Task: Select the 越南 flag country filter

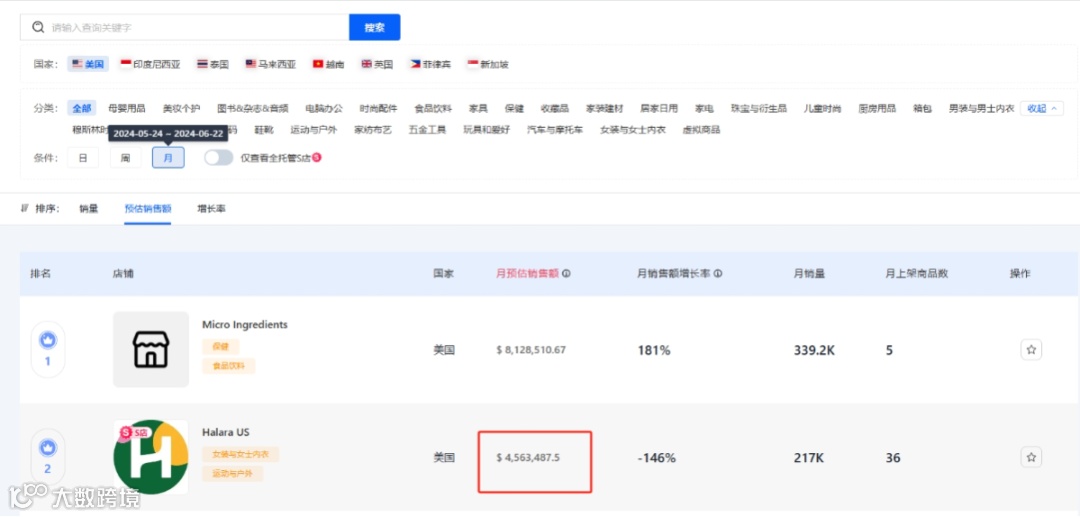Action: point(329,64)
